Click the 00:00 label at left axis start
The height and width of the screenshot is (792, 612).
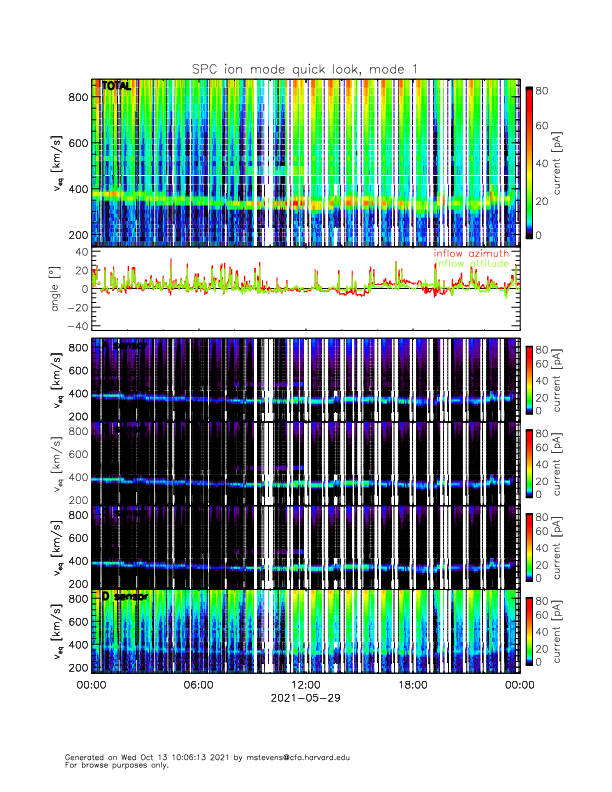coord(91,685)
